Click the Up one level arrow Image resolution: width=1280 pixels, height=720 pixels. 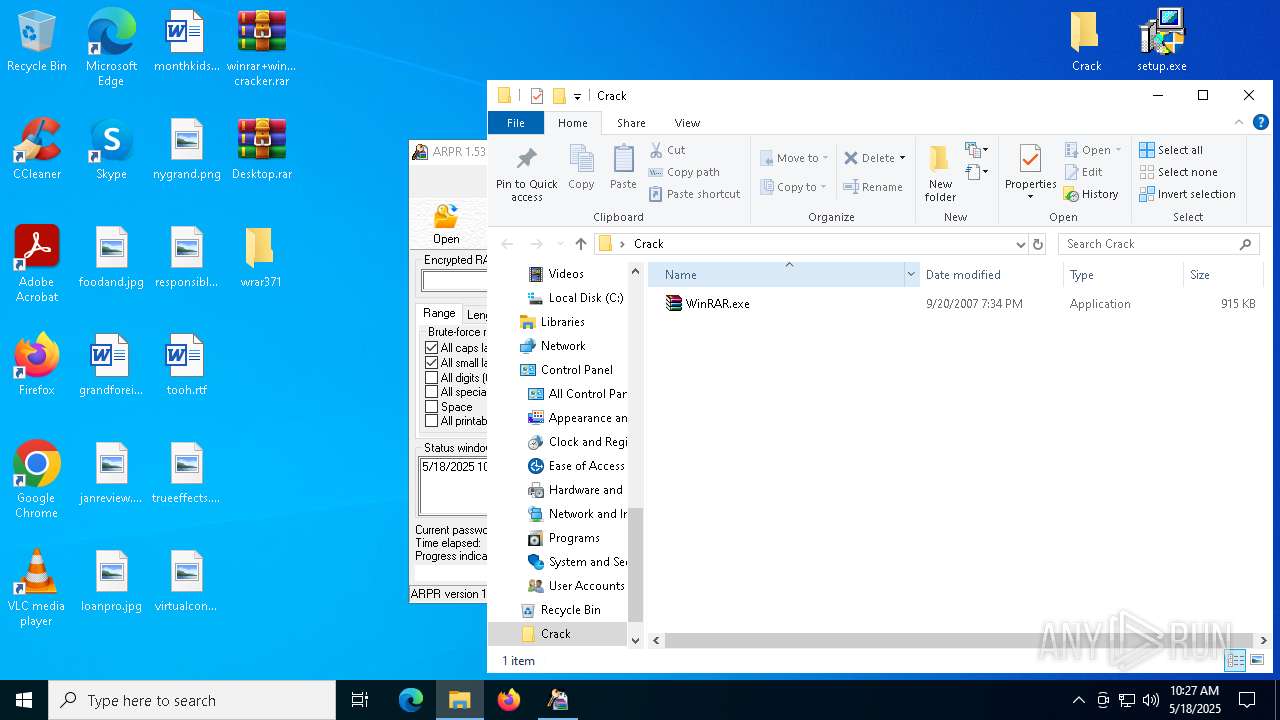(581, 244)
